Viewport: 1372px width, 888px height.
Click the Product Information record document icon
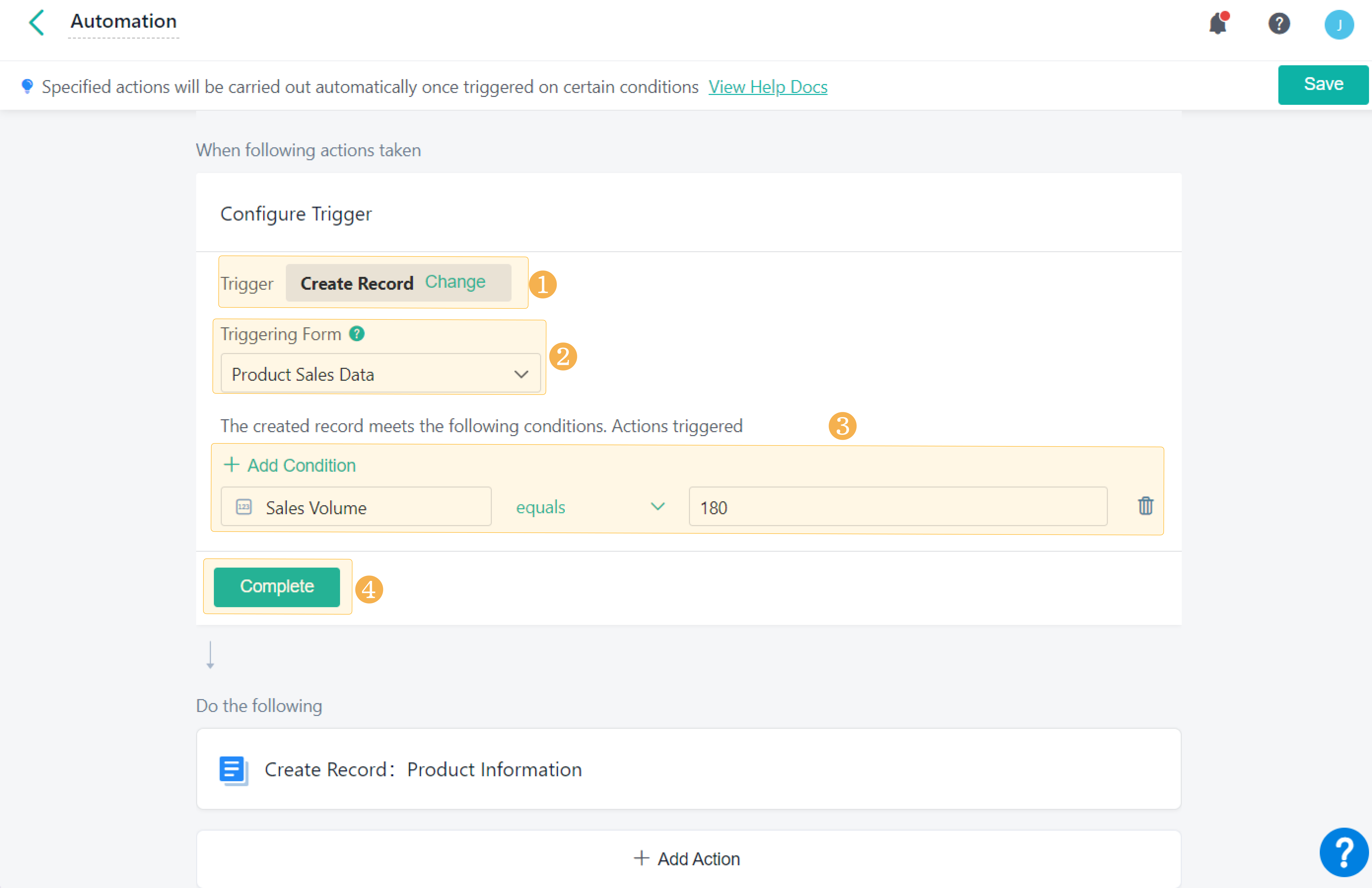coord(233,770)
